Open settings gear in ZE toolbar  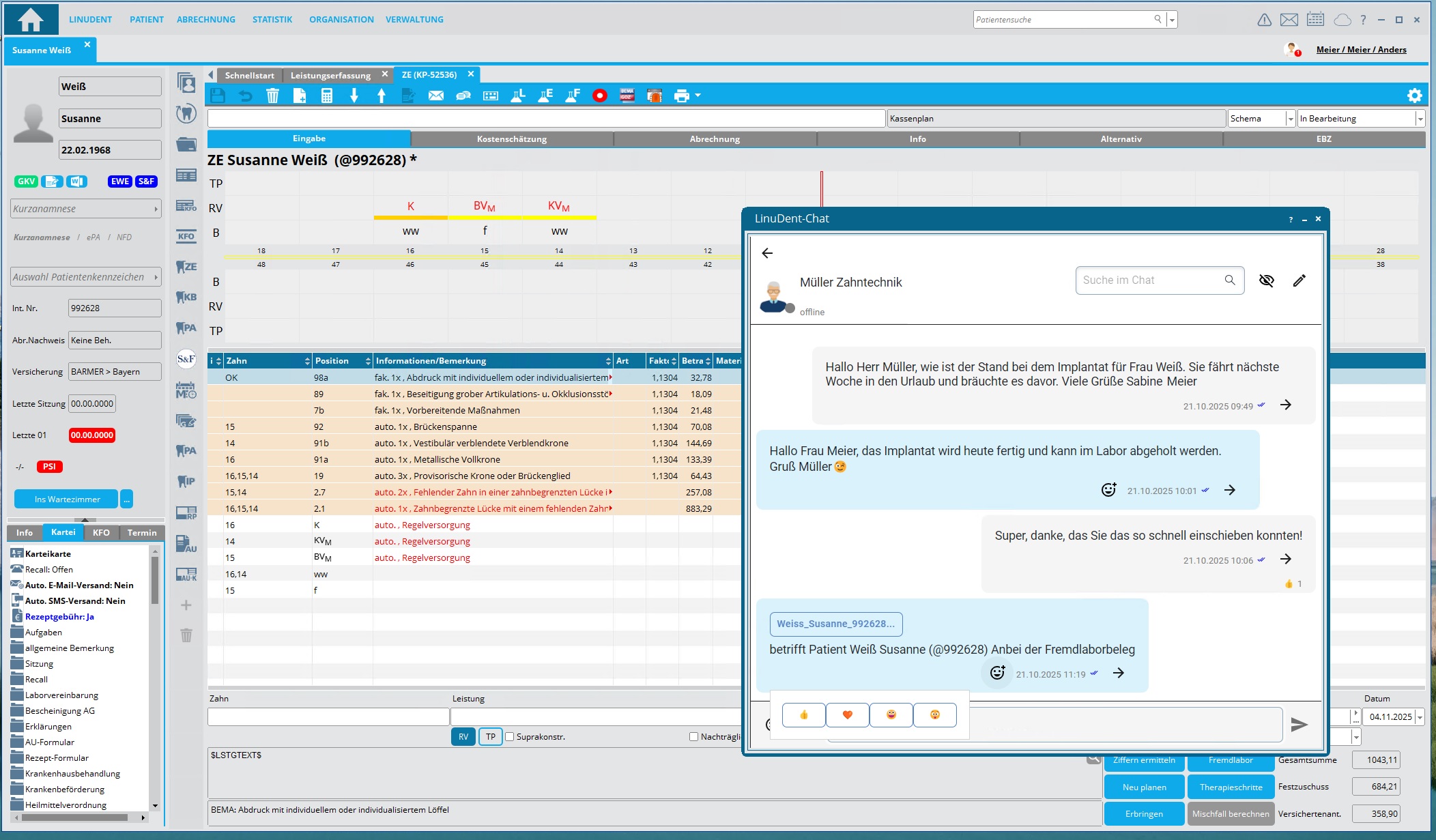click(x=1414, y=96)
